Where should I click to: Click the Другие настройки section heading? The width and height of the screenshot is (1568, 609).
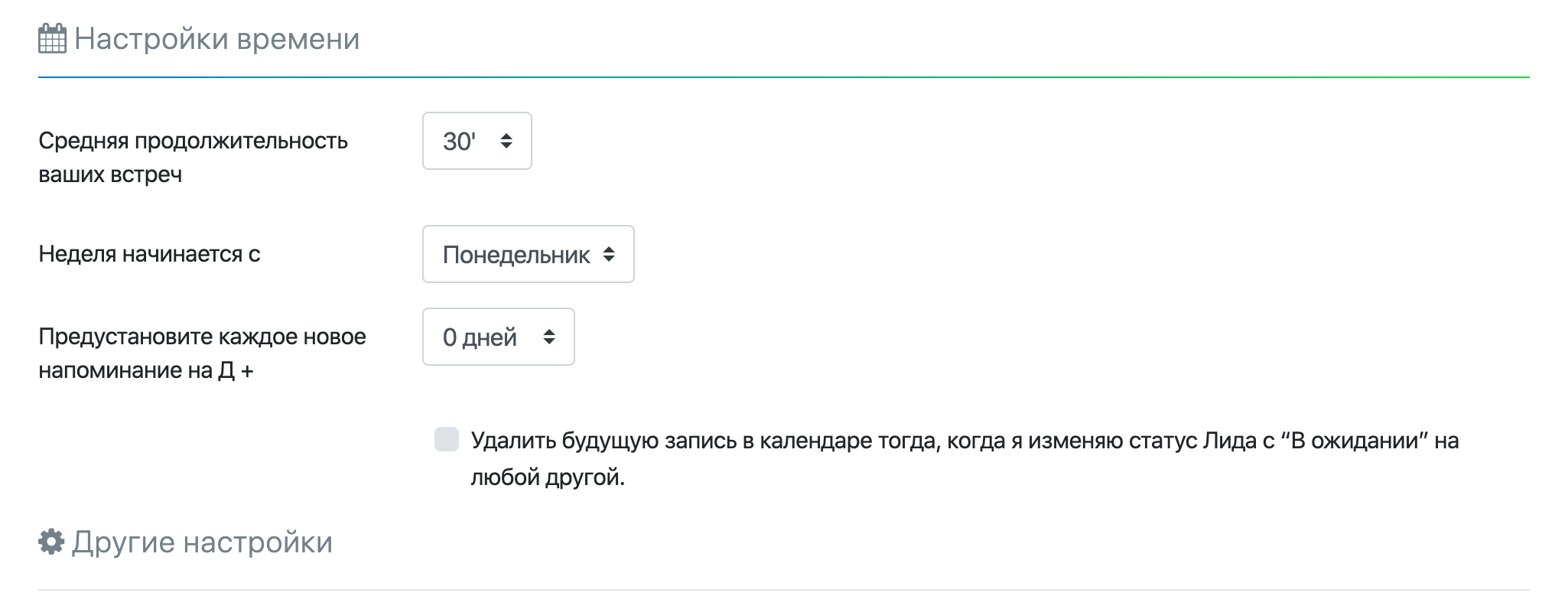tap(202, 542)
